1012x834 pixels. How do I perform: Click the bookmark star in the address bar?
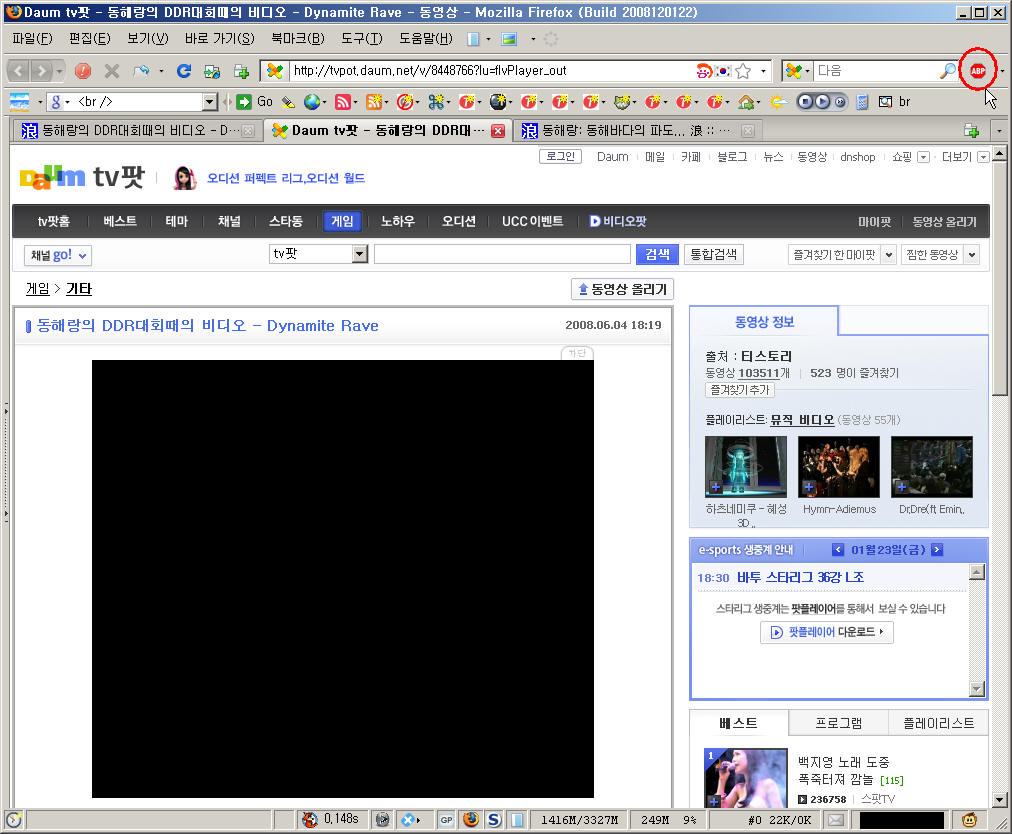743,70
